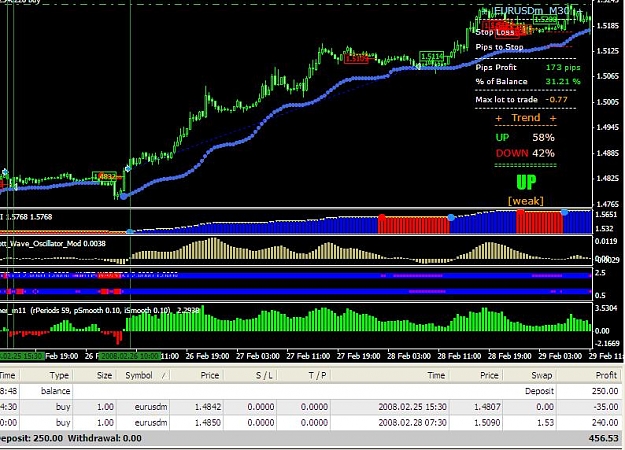This screenshot has width=625, height=450.
Task: Click the 27 Feb 11:00 time axis label
Action: (x=308, y=356)
